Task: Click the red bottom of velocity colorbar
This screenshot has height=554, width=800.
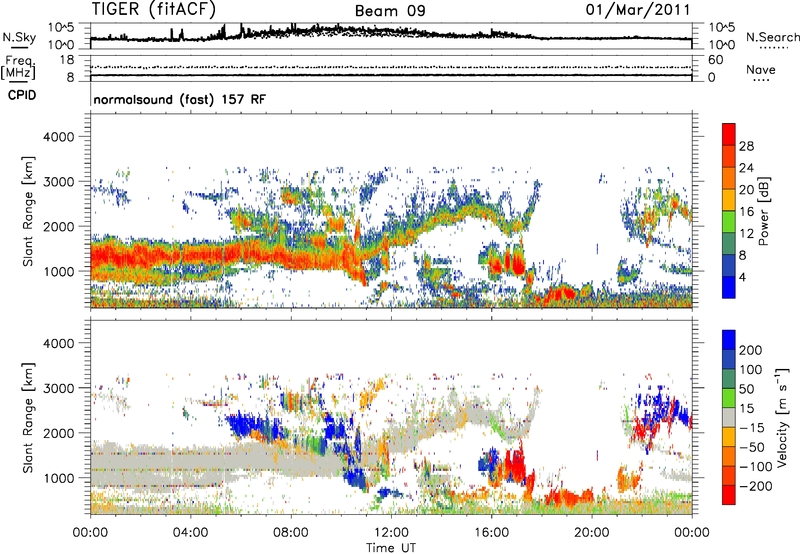Action: (729, 495)
